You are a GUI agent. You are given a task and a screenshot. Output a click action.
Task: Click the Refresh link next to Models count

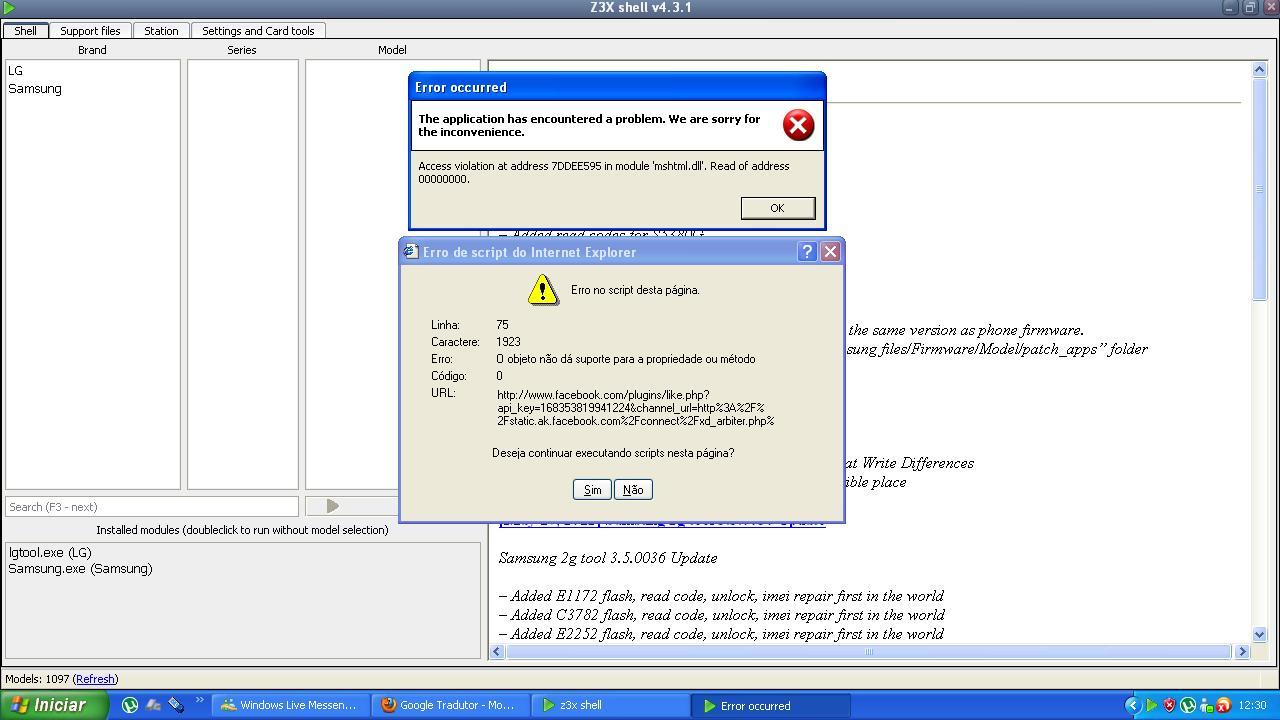pyautogui.click(x=95, y=679)
